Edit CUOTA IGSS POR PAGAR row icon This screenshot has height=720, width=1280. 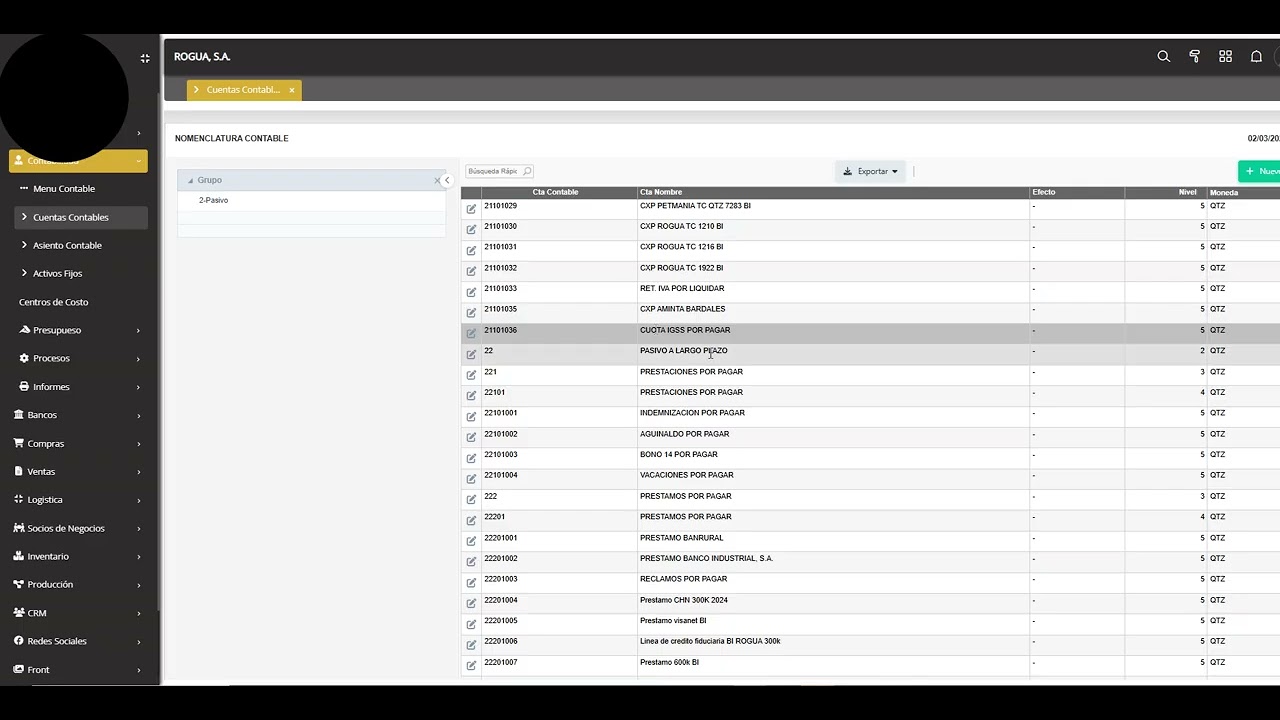[471, 333]
